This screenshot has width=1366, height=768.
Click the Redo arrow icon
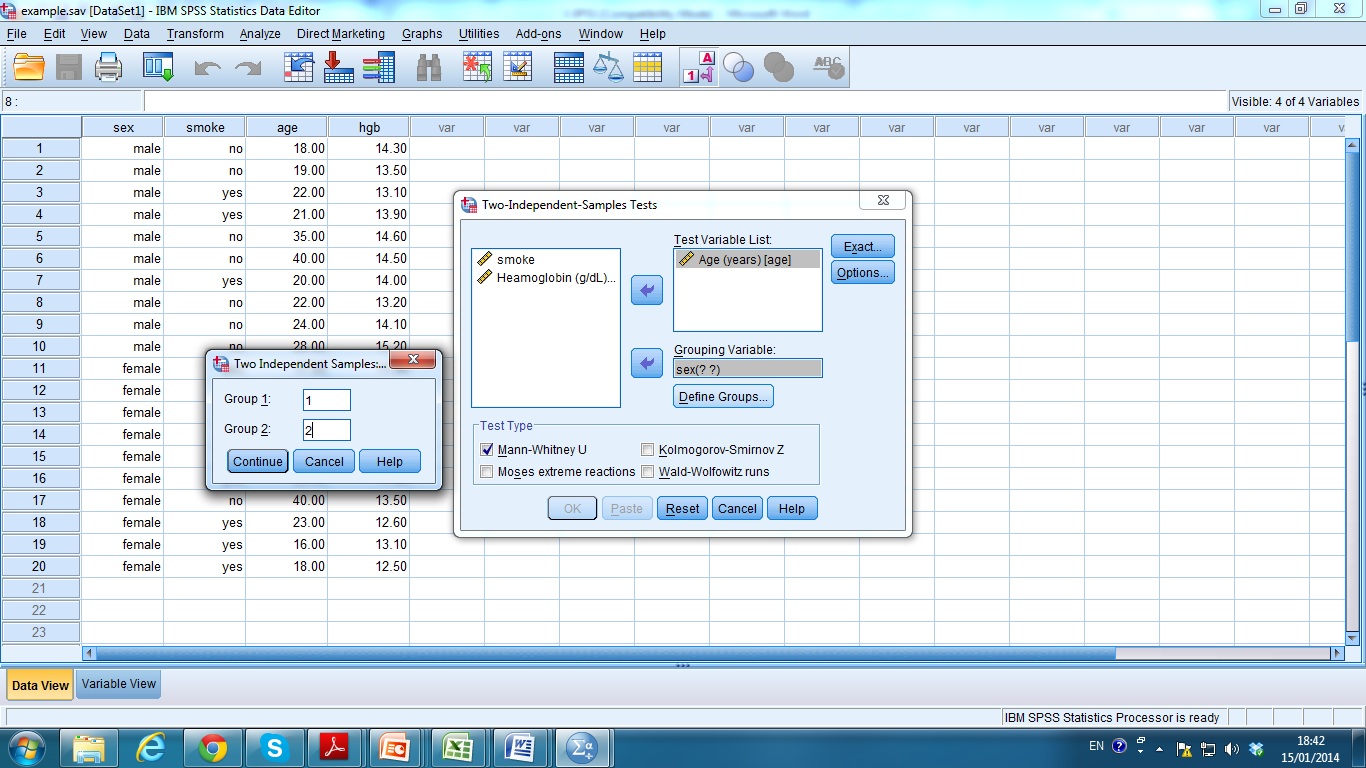click(x=247, y=67)
